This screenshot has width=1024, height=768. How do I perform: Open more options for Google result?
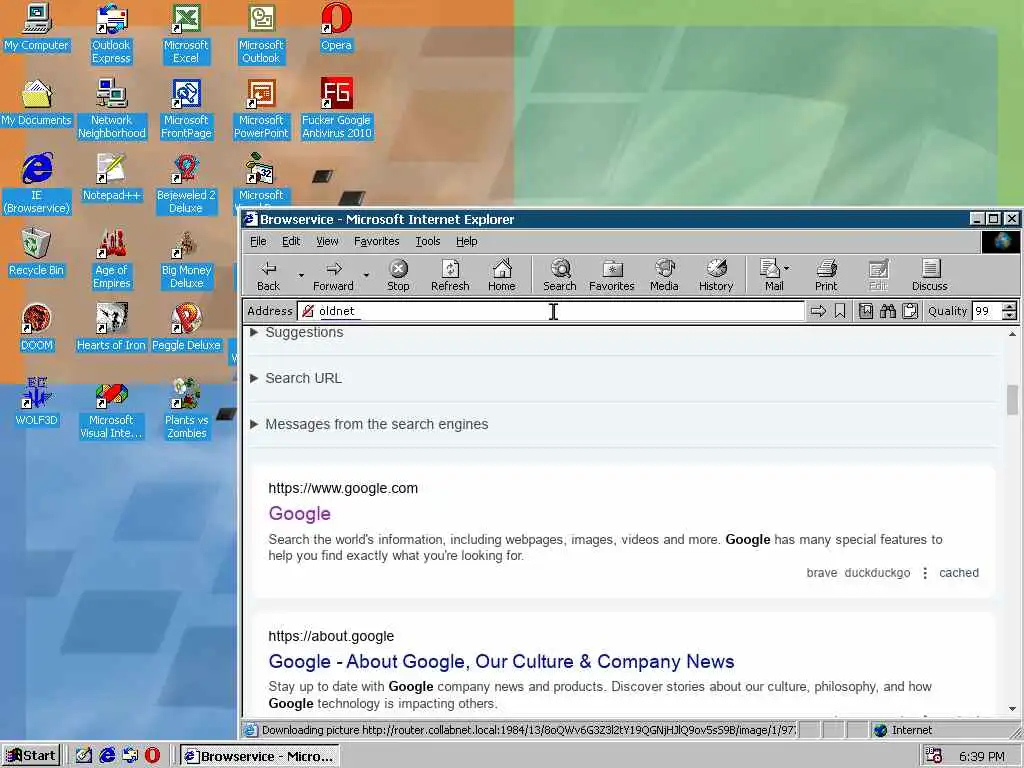(925, 573)
